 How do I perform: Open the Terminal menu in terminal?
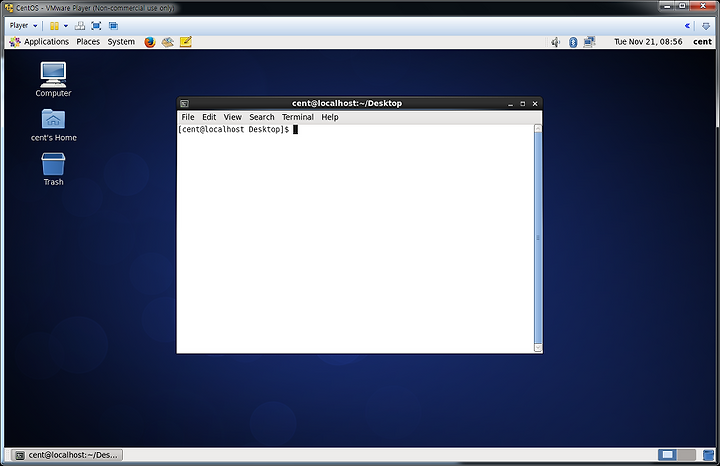tap(298, 117)
